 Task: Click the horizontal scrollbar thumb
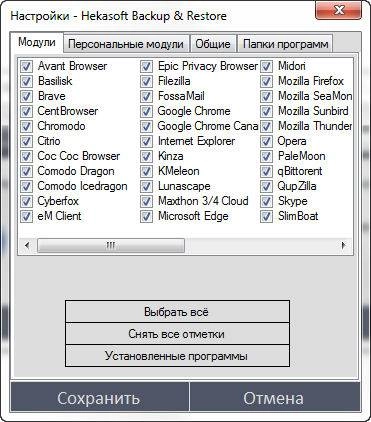click(111, 246)
